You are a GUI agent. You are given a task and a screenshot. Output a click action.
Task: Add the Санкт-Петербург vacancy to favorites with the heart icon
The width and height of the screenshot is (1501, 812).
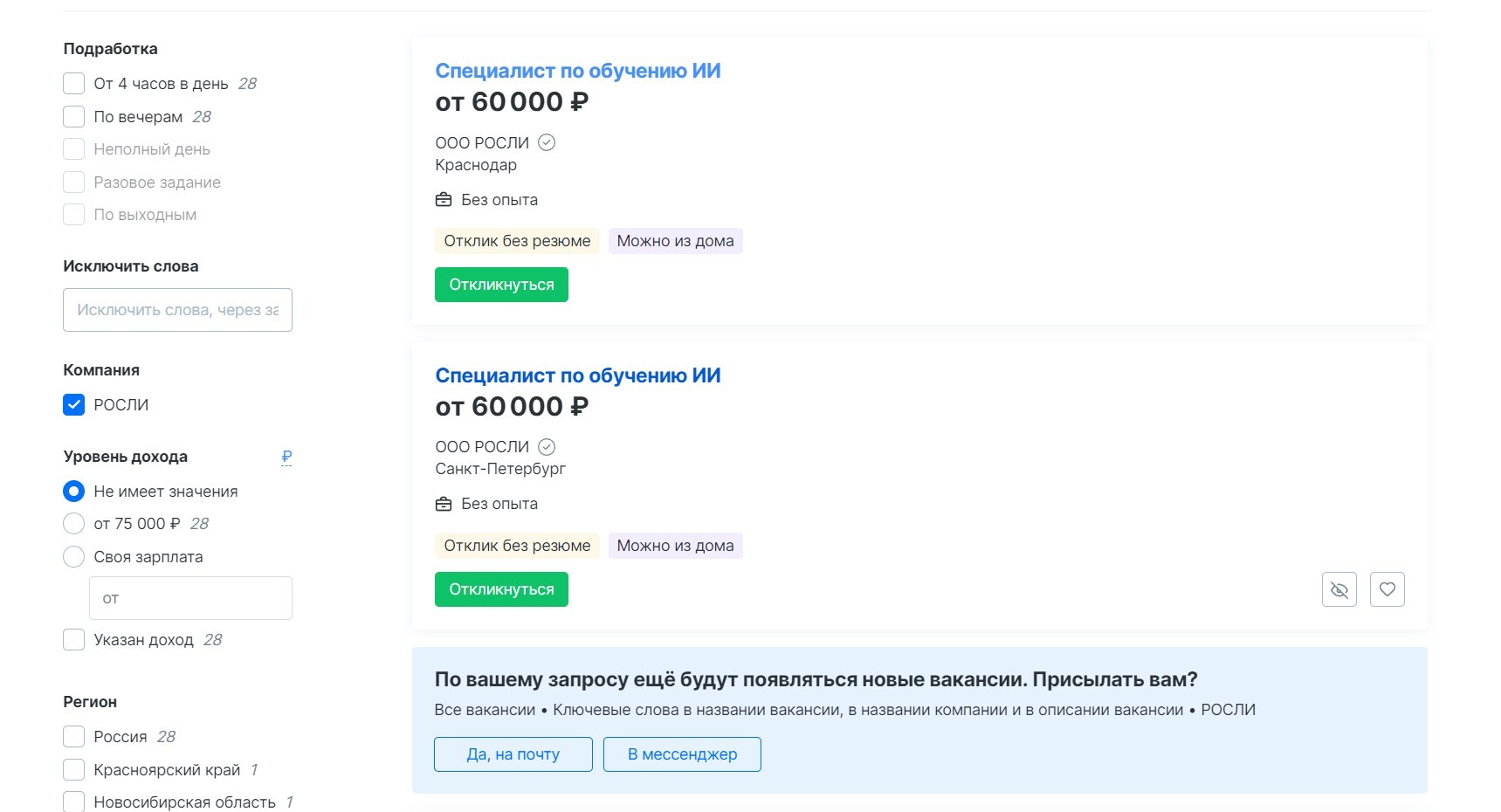click(1387, 589)
